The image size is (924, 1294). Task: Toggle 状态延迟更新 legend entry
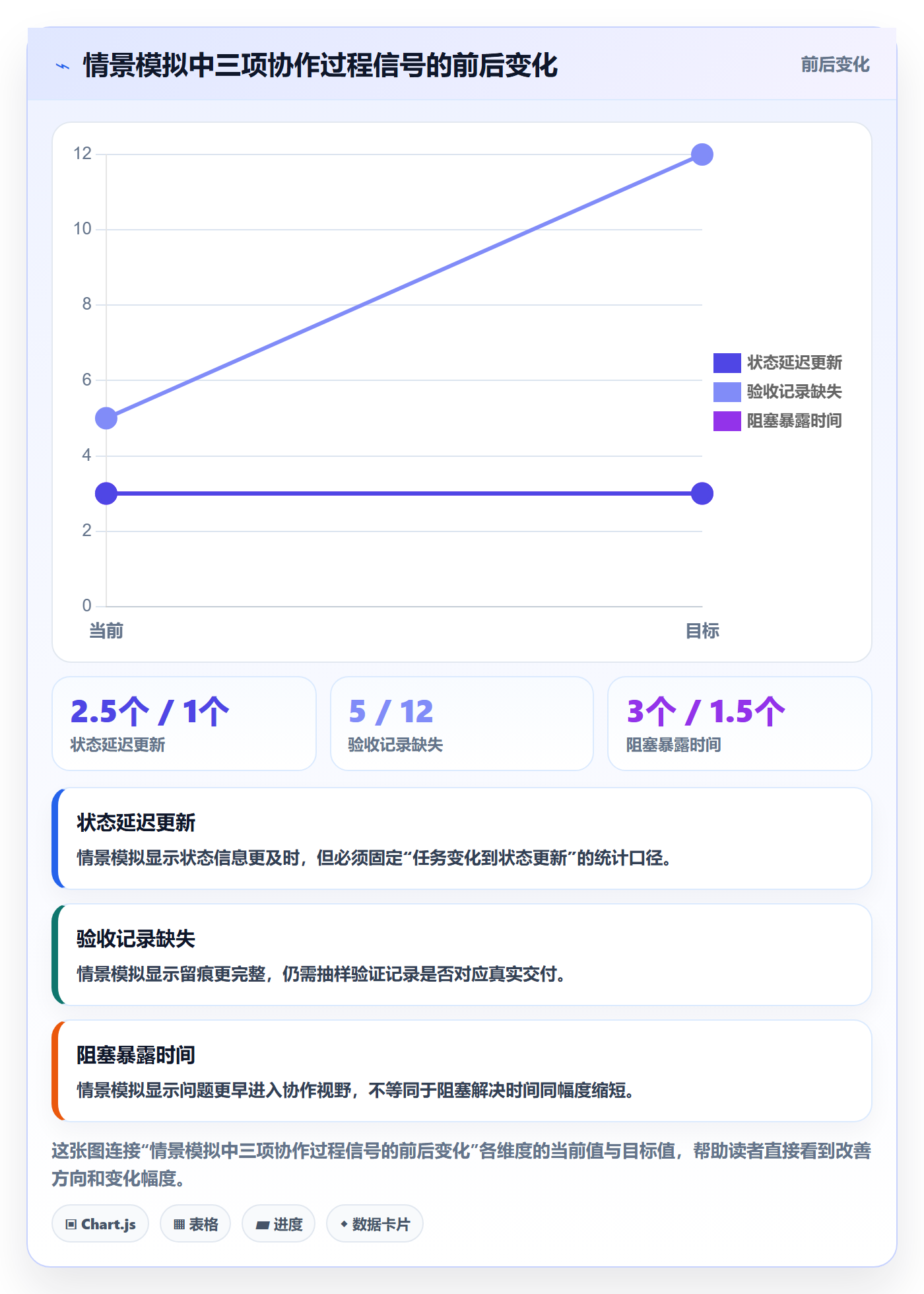777,362
